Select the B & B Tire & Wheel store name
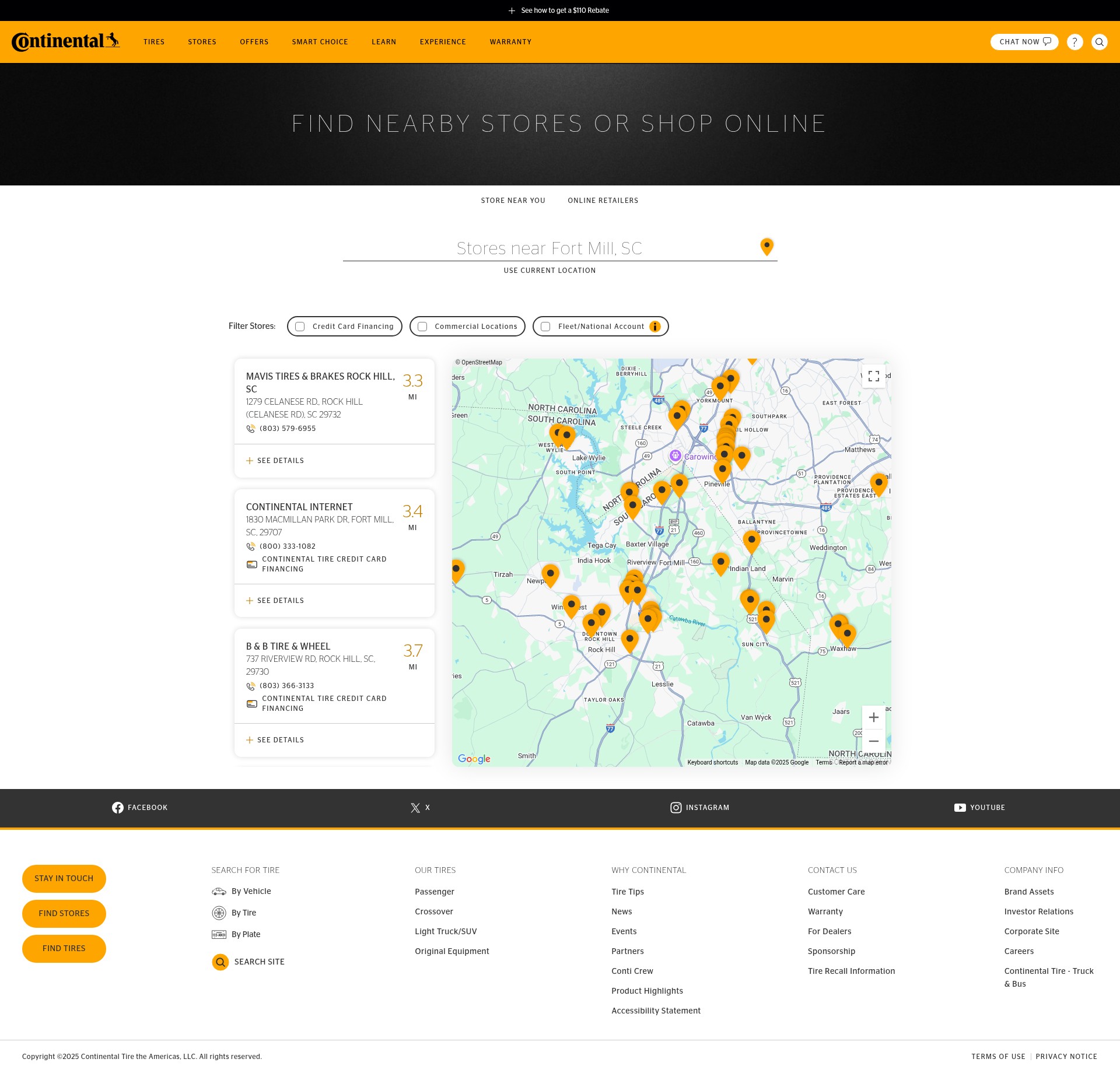The image size is (1120, 1073). [x=288, y=646]
